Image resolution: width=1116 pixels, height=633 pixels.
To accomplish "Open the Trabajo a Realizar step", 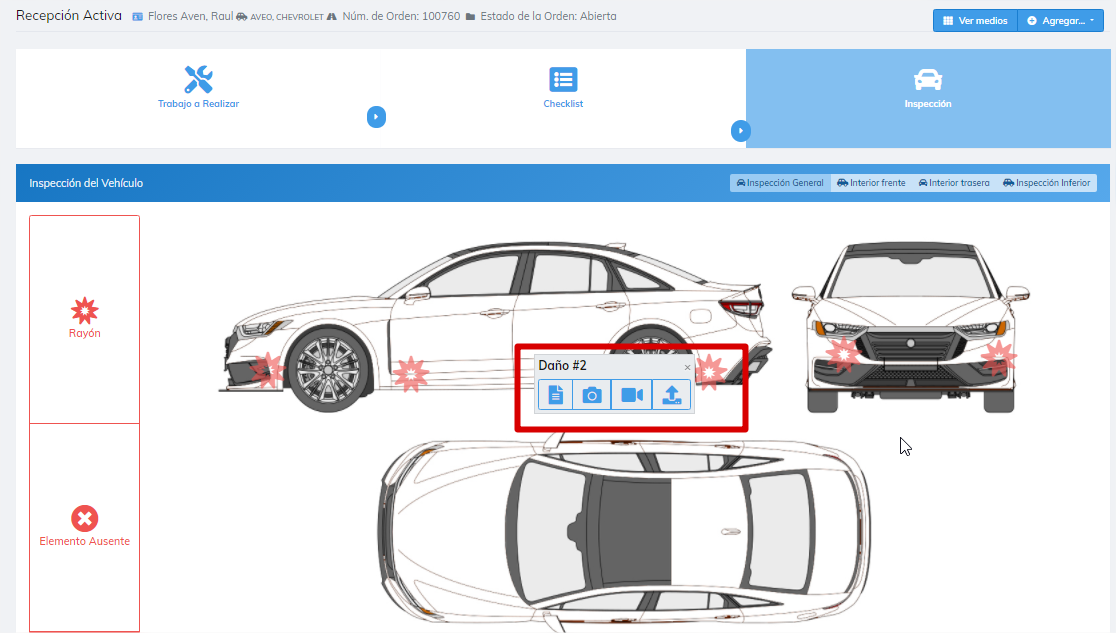I will [198, 88].
